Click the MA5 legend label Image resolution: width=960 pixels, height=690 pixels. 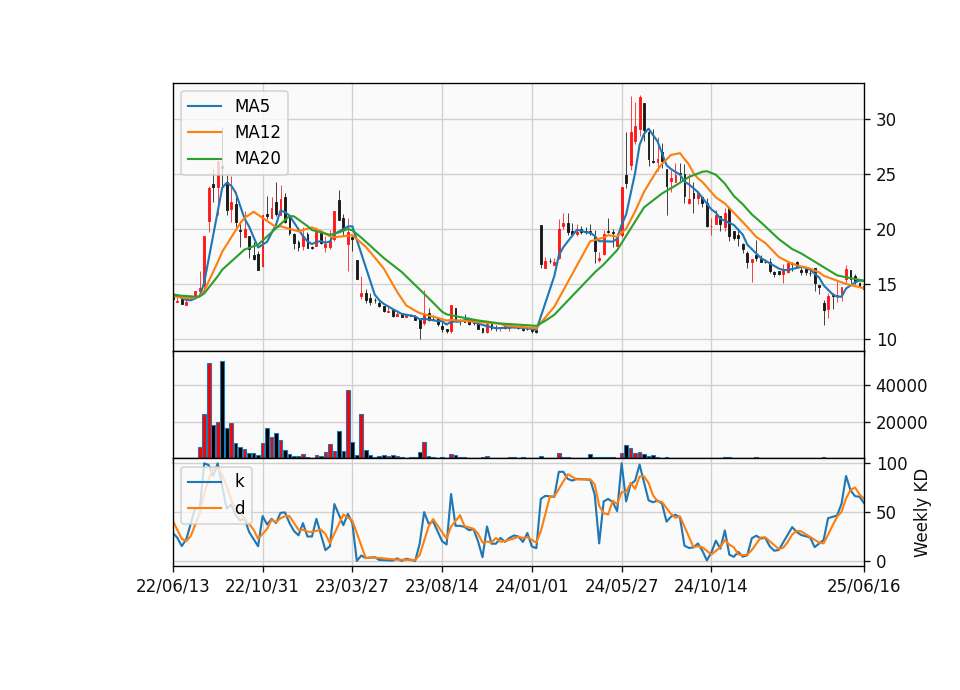[252, 106]
